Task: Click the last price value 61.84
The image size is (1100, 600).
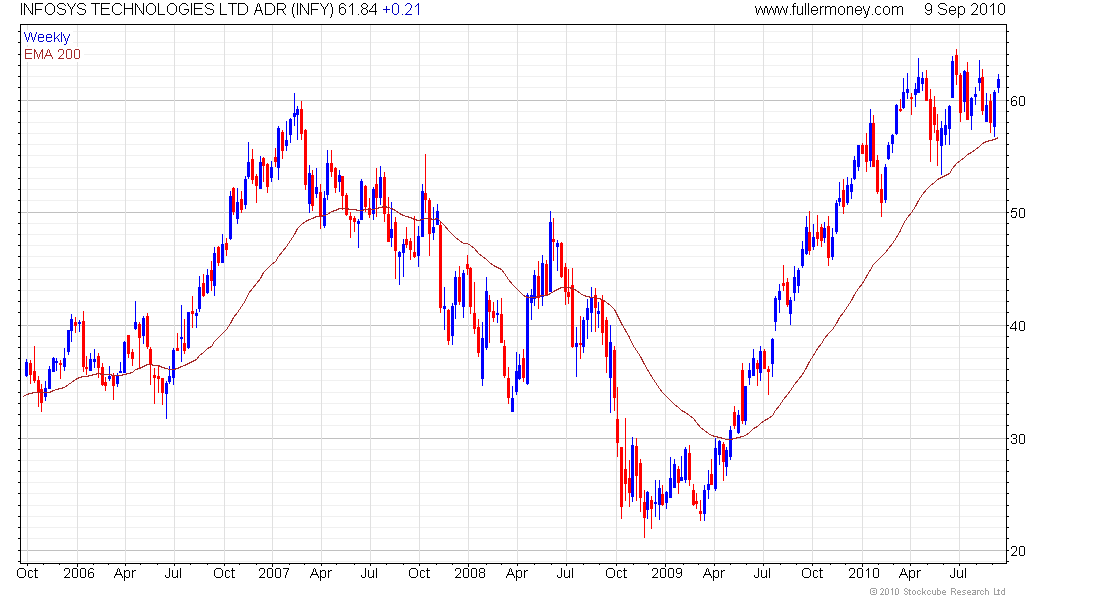Action: (x=358, y=10)
